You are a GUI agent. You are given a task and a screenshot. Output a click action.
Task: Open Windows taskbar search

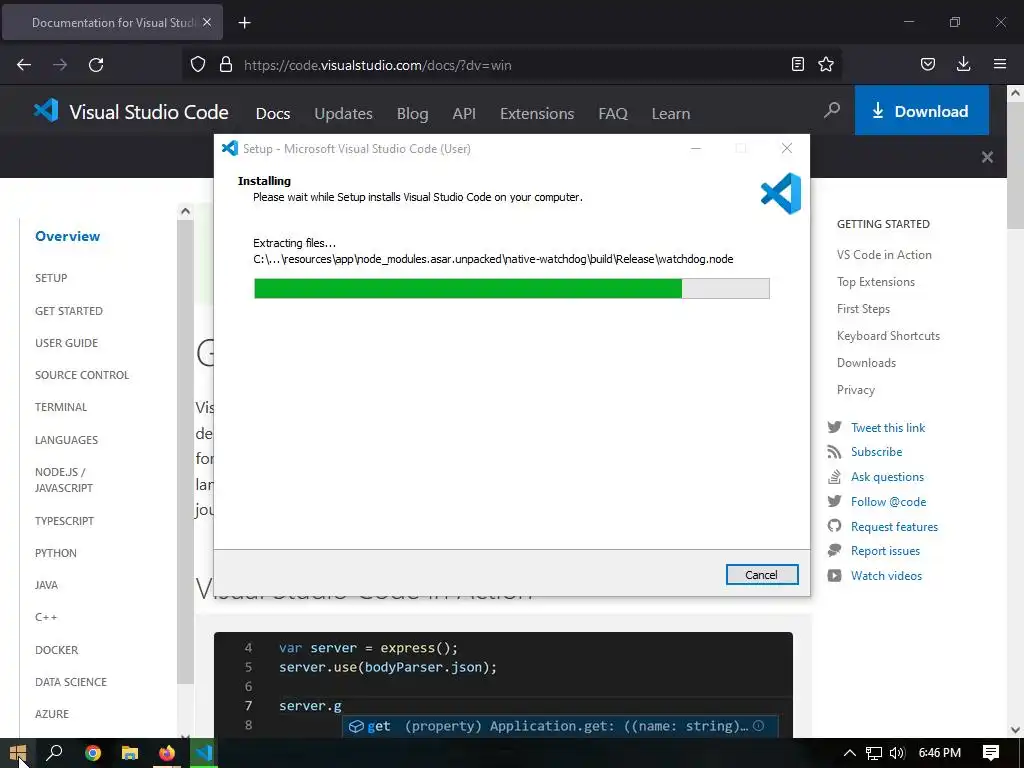pyautogui.click(x=55, y=753)
